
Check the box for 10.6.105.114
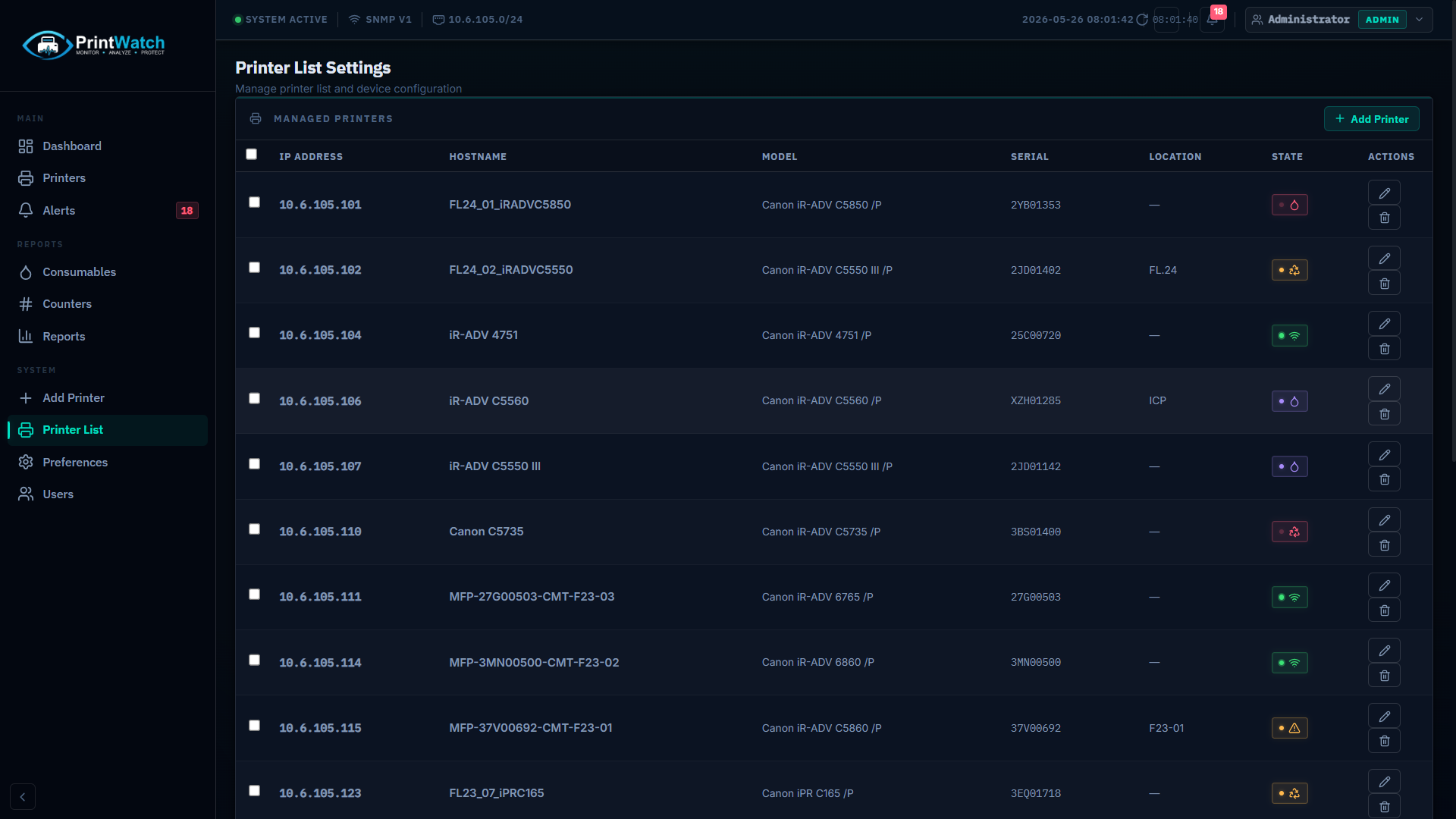point(255,661)
